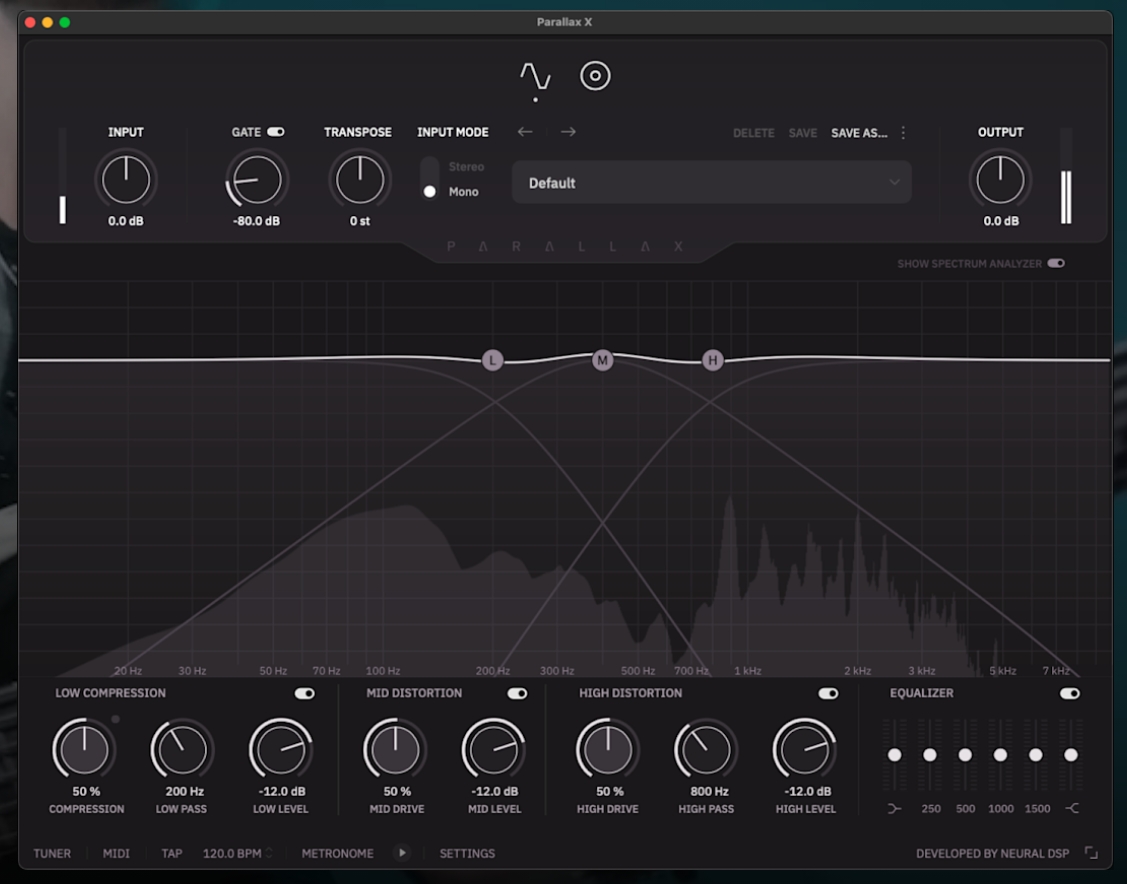Open the three-dot preset options menu
The height and width of the screenshot is (884, 1127).
tap(902, 131)
